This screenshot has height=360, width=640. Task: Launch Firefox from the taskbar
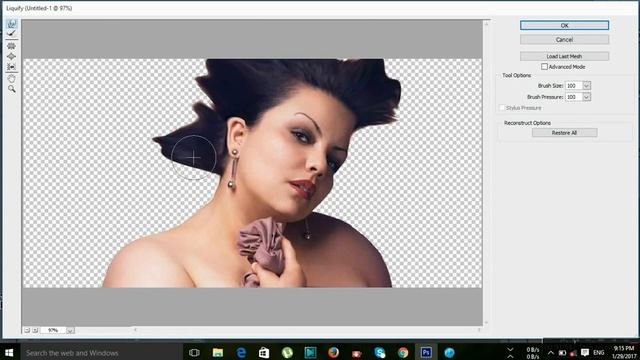(333, 353)
